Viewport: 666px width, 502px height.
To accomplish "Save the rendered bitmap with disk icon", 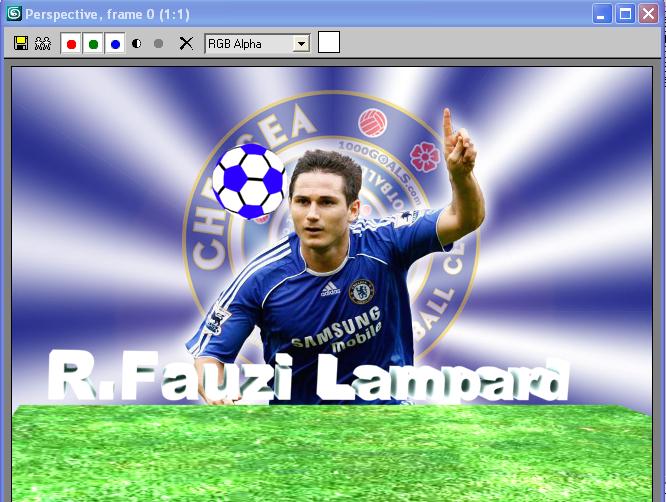I will pos(21,43).
